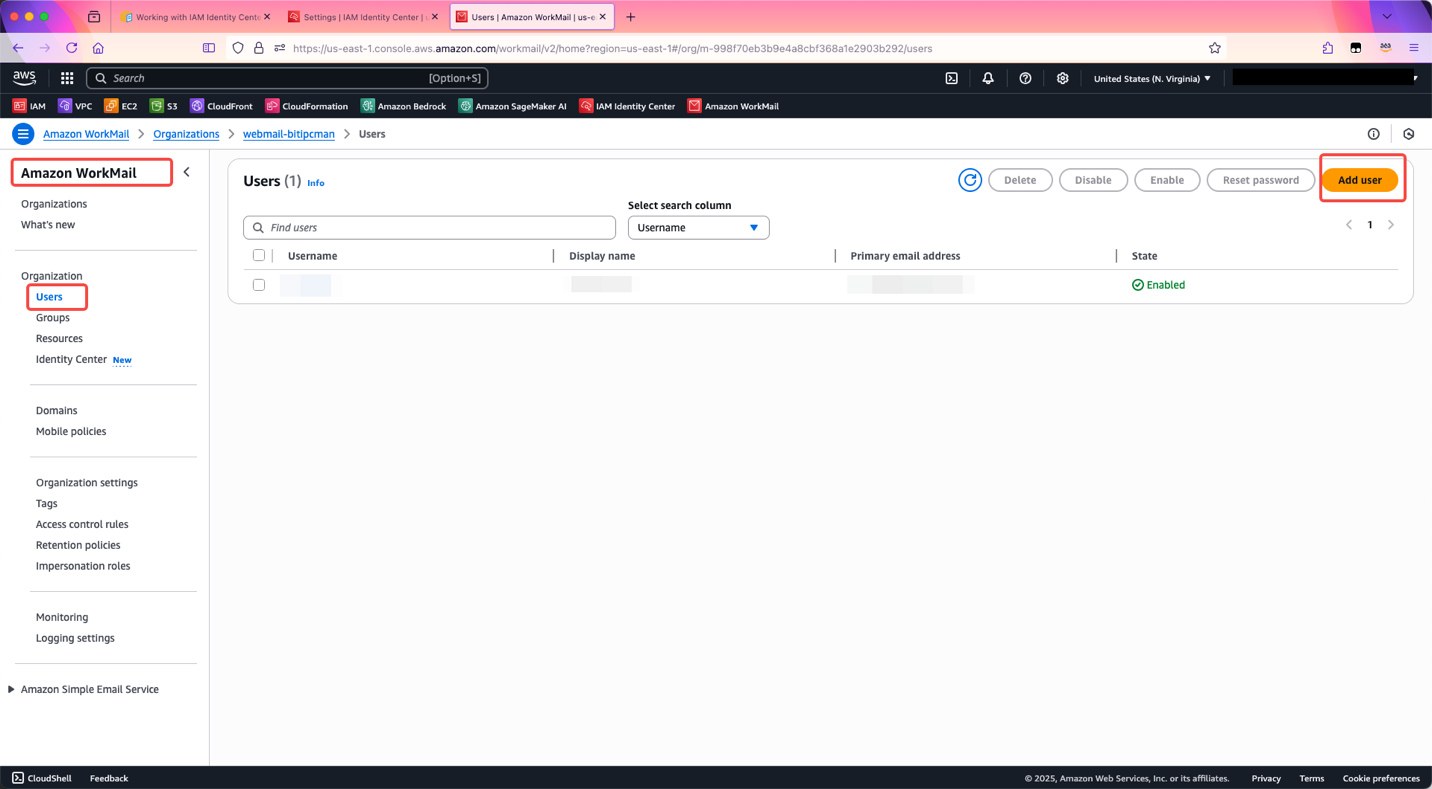Open the EC2 favorites shortcut
This screenshot has height=789, width=1432.
pyautogui.click(x=121, y=106)
